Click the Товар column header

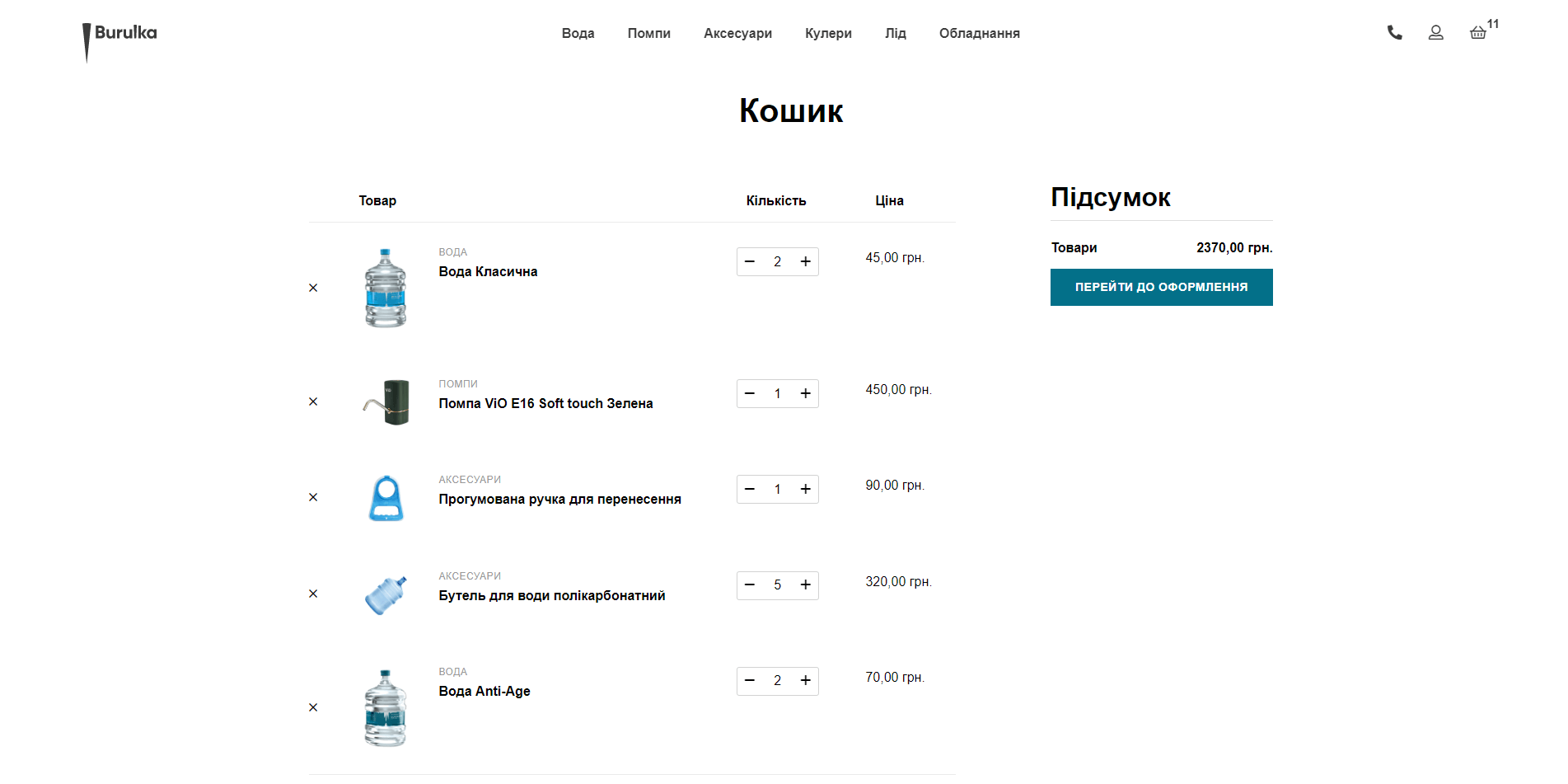click(377, 200)
